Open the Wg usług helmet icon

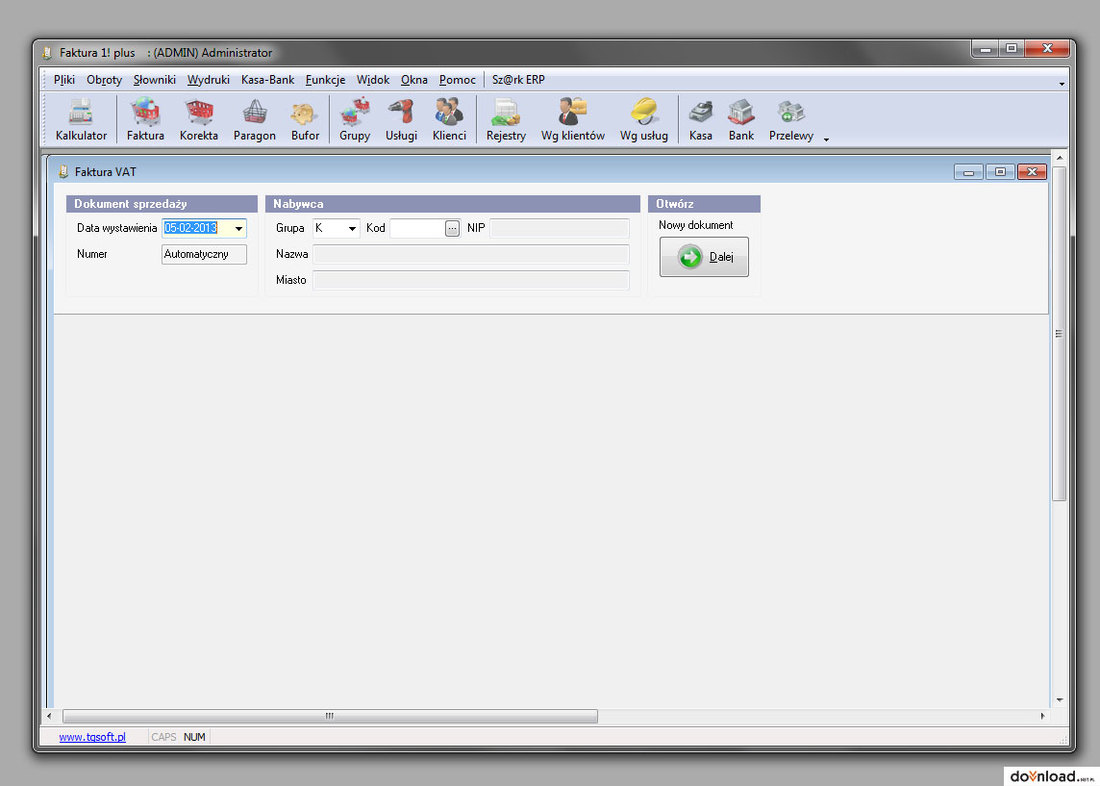click(643, 120)
